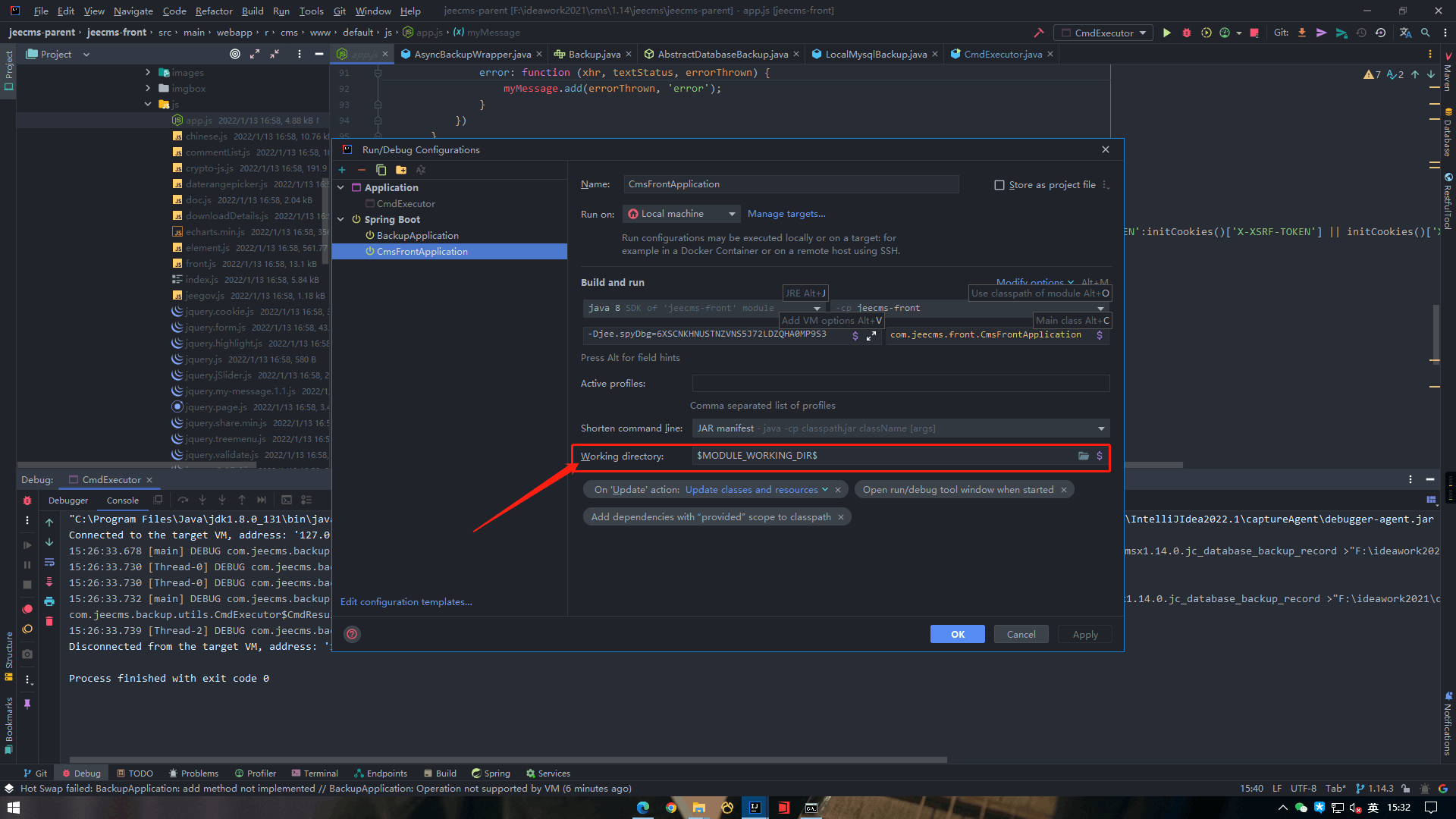
Task: Click the OK button in dialog
Action: click(x=957, y=634)
